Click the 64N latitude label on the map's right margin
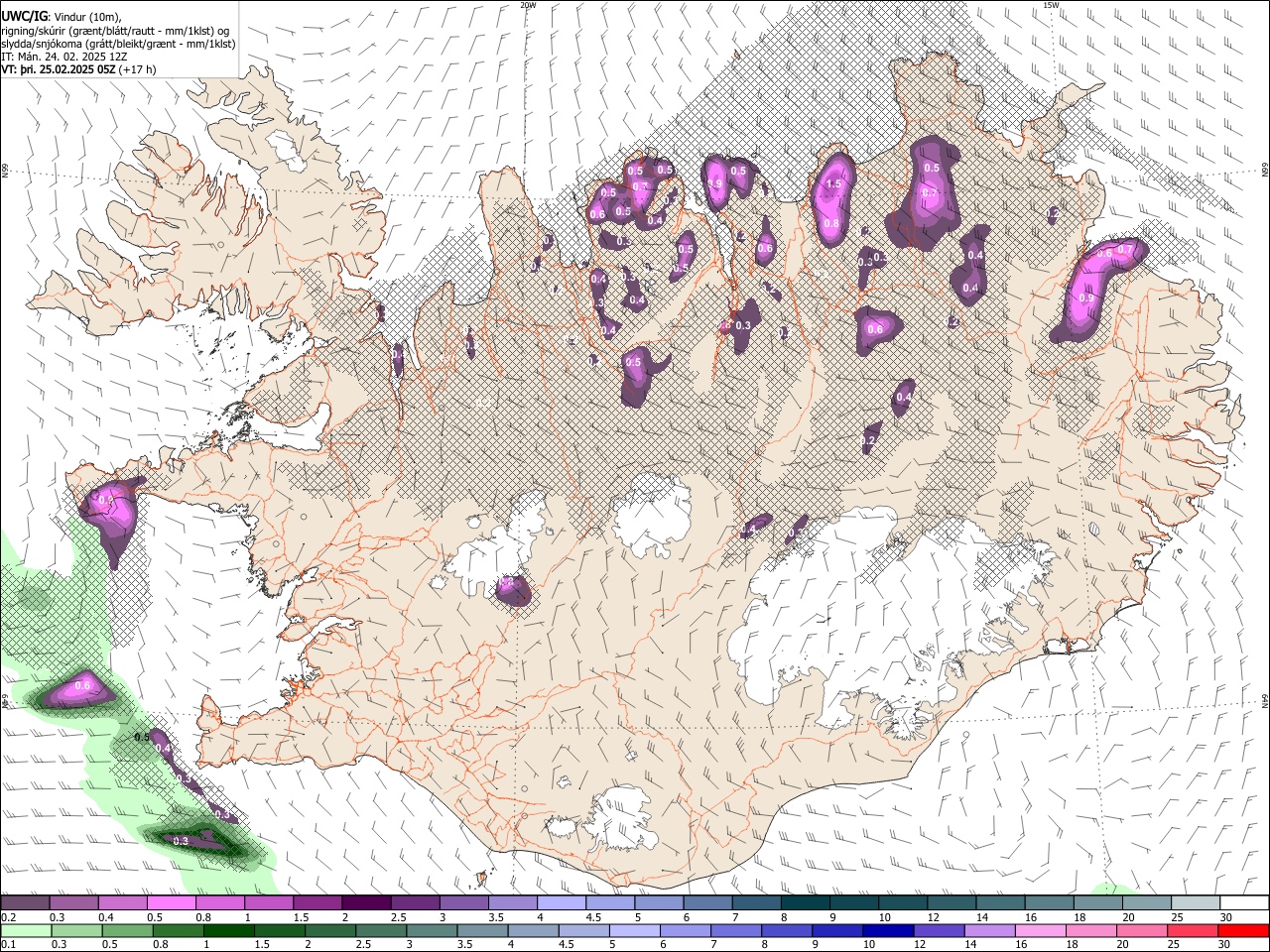 coord(1265,699)
